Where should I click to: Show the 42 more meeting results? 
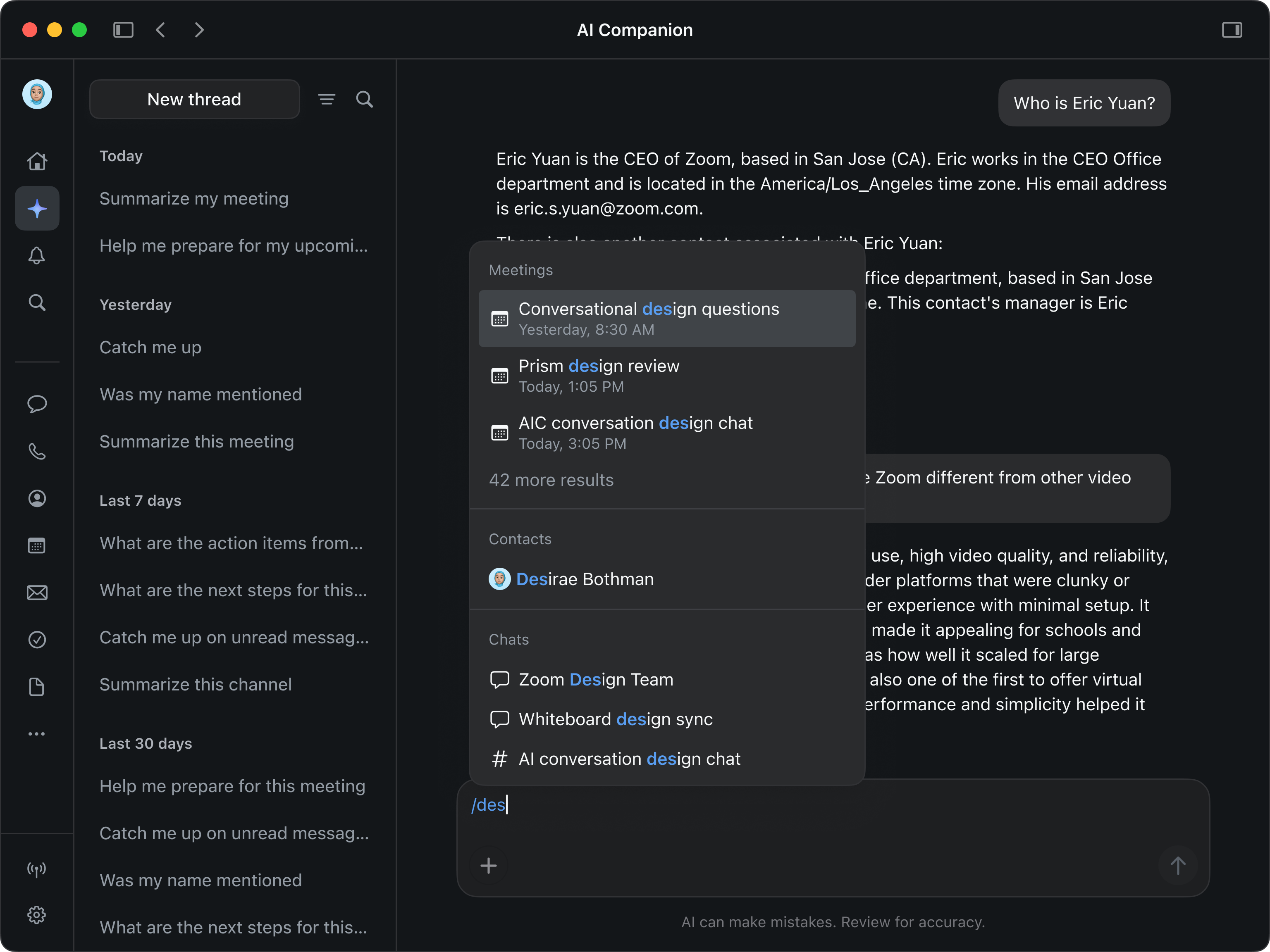(551, 480)
